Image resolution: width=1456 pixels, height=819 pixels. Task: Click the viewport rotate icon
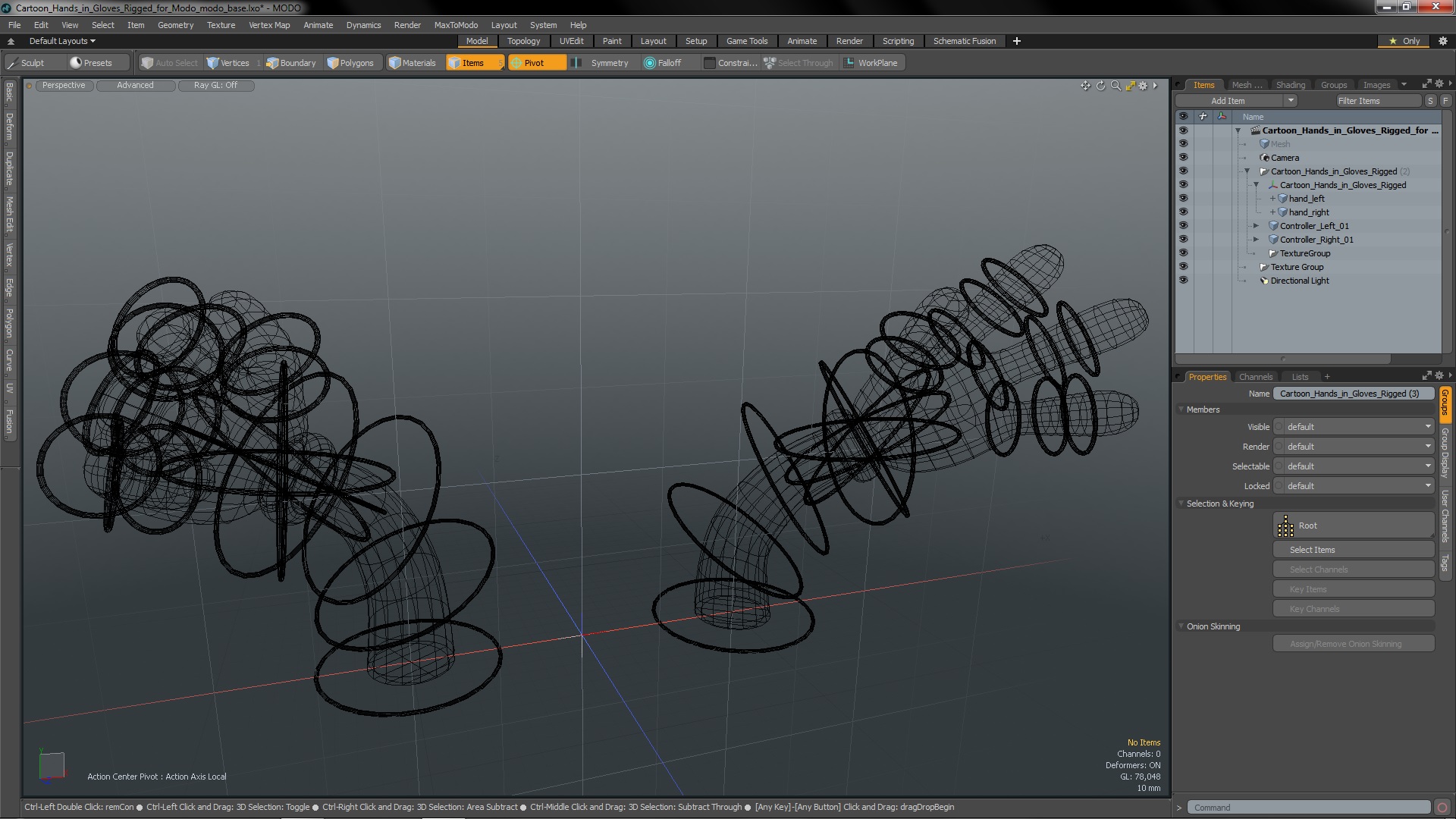pos(1100,86)
